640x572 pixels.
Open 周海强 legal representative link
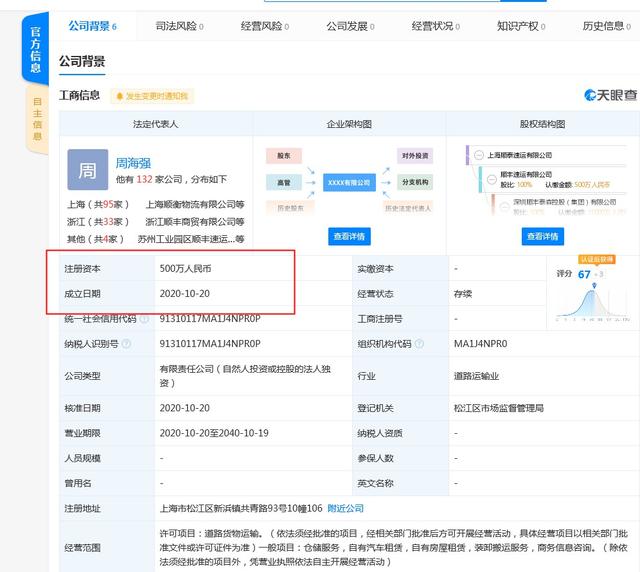[135, 160]
